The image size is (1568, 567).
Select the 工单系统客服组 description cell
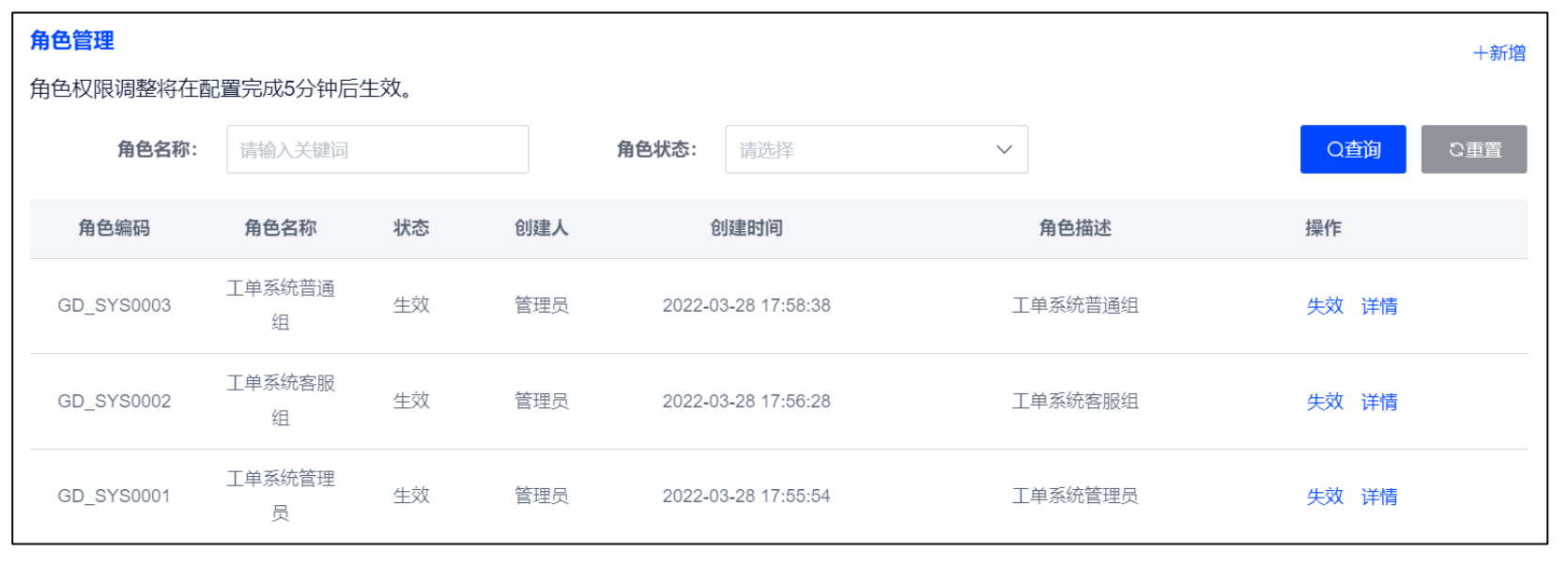click(1075, 402)
